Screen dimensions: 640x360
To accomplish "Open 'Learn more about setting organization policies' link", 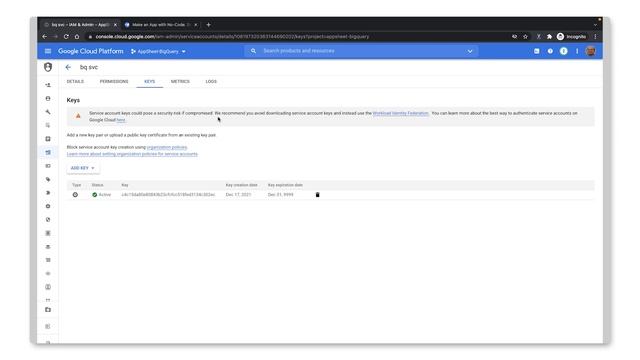I will [132, 154].
